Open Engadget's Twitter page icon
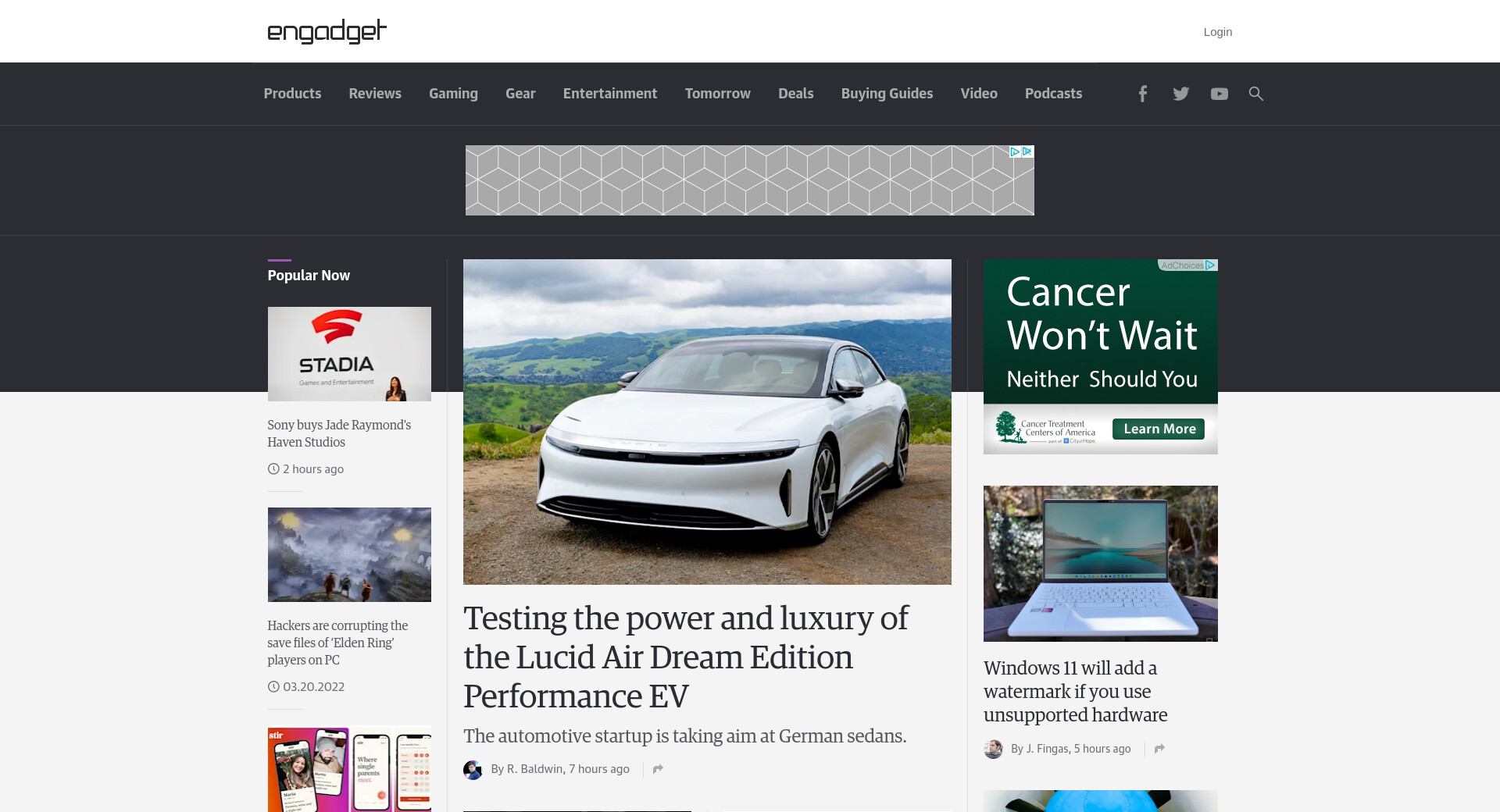The height and width of the screenshot is (812, 1500). (1180, 94)
